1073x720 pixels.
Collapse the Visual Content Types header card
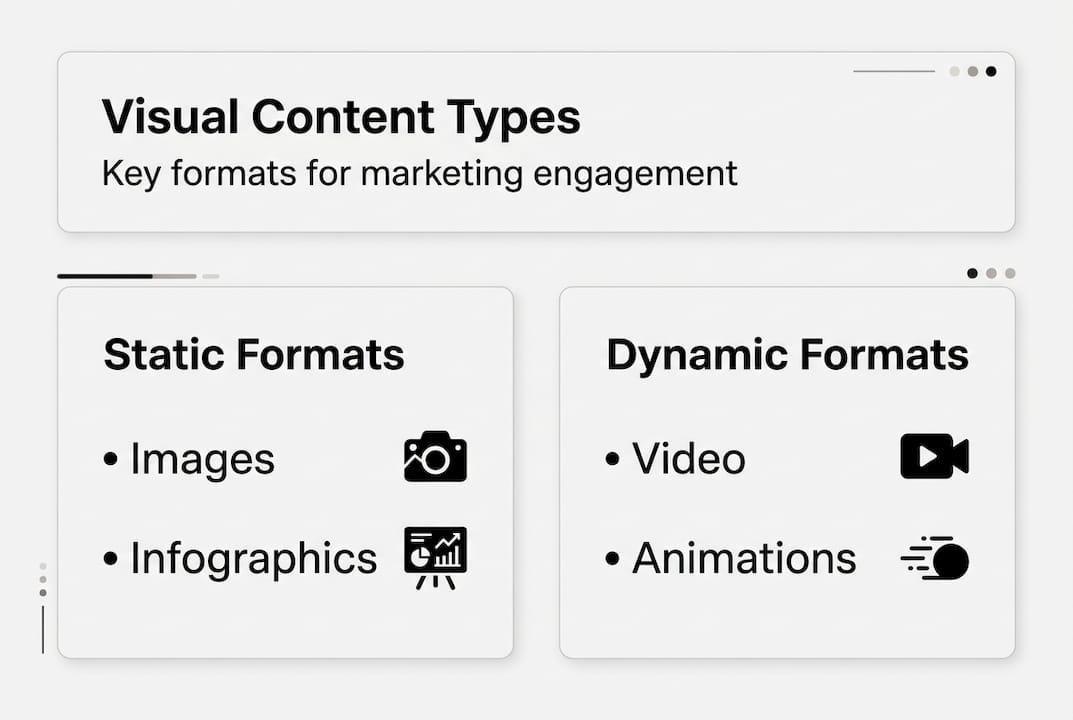(537, 140)
